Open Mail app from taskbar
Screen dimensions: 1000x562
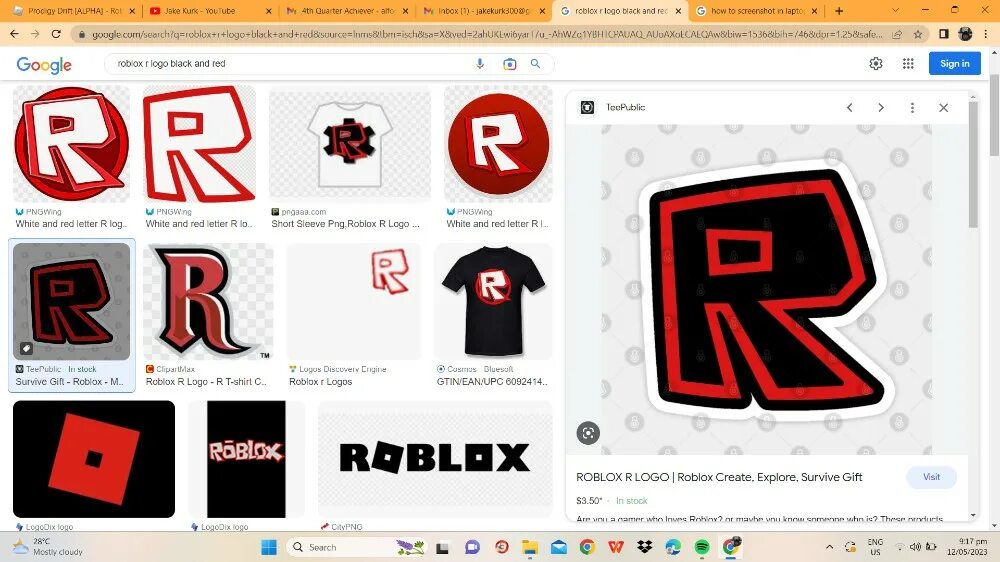pyautogui.click(x=559, y=547)
